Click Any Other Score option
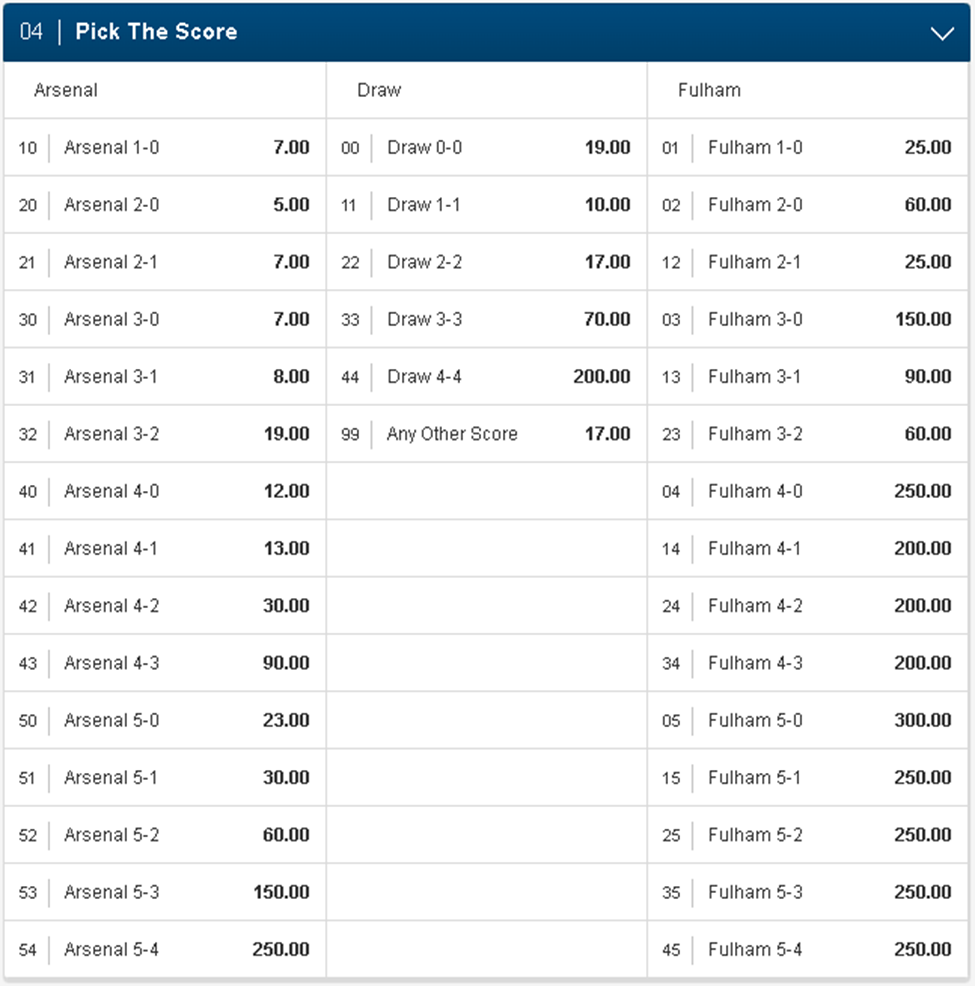This screenshot has height=986, width=975. pos(487,433)
